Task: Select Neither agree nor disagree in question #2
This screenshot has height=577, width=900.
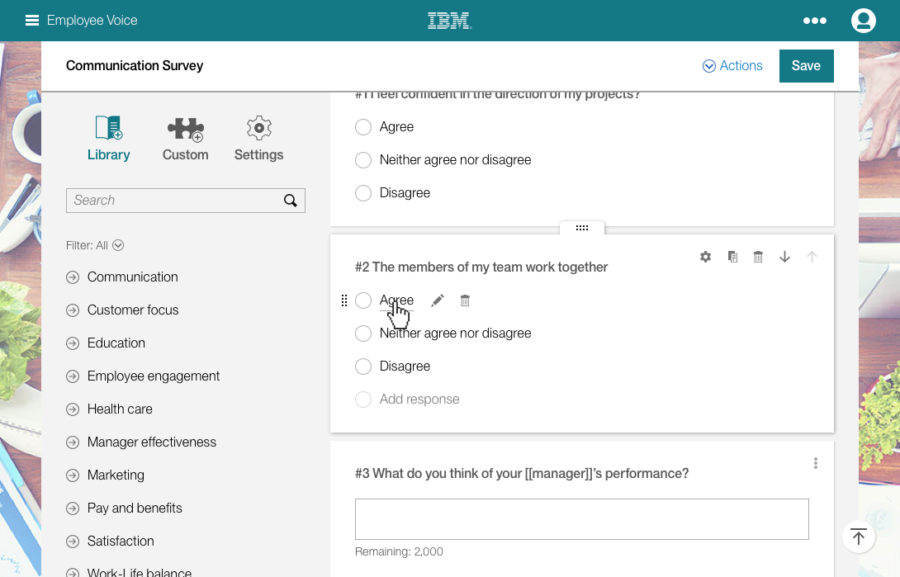Action: click(363, 333)
